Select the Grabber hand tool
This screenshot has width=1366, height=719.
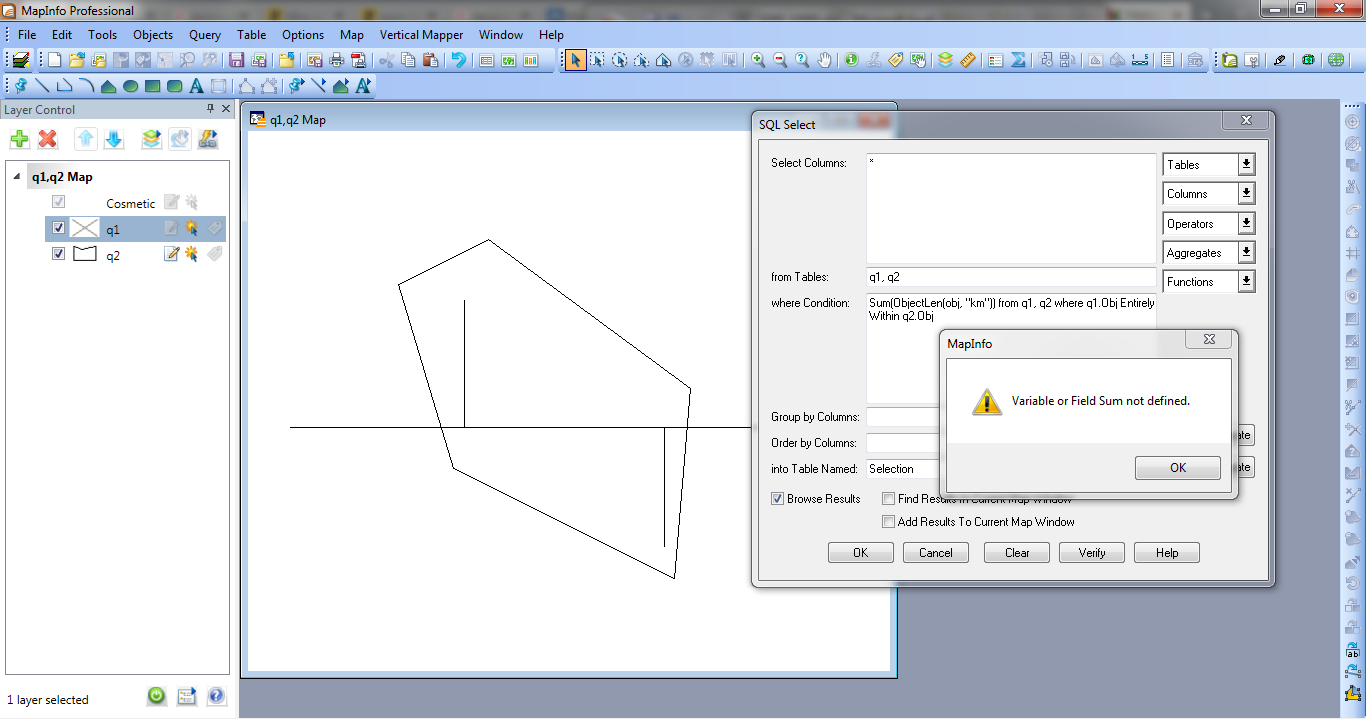pos(824,60)
